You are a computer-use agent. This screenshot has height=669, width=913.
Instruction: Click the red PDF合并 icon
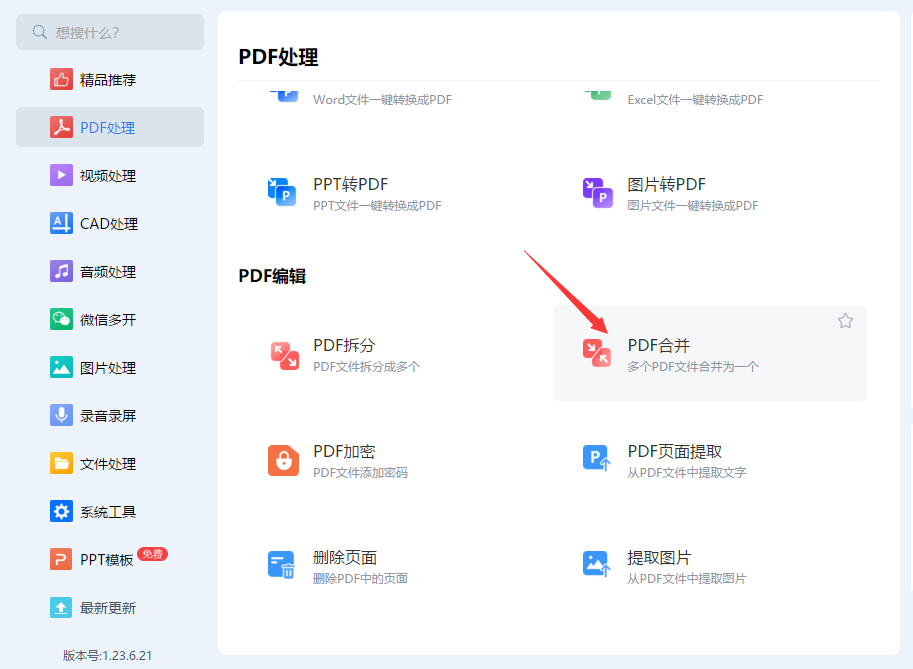coord(597,353)
